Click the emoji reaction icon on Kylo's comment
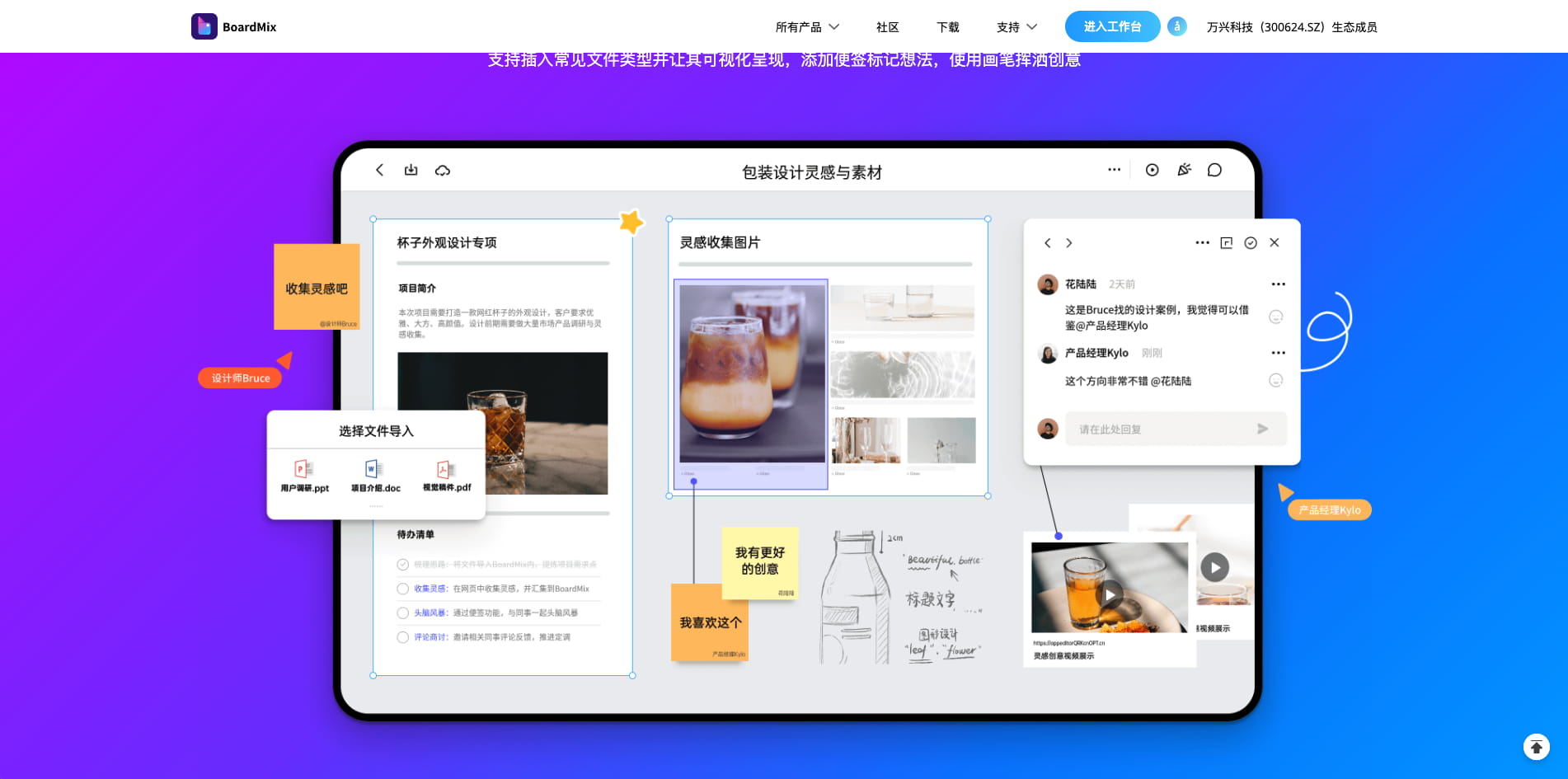The image size is (1568, 779). click(x=1275, y=380)
